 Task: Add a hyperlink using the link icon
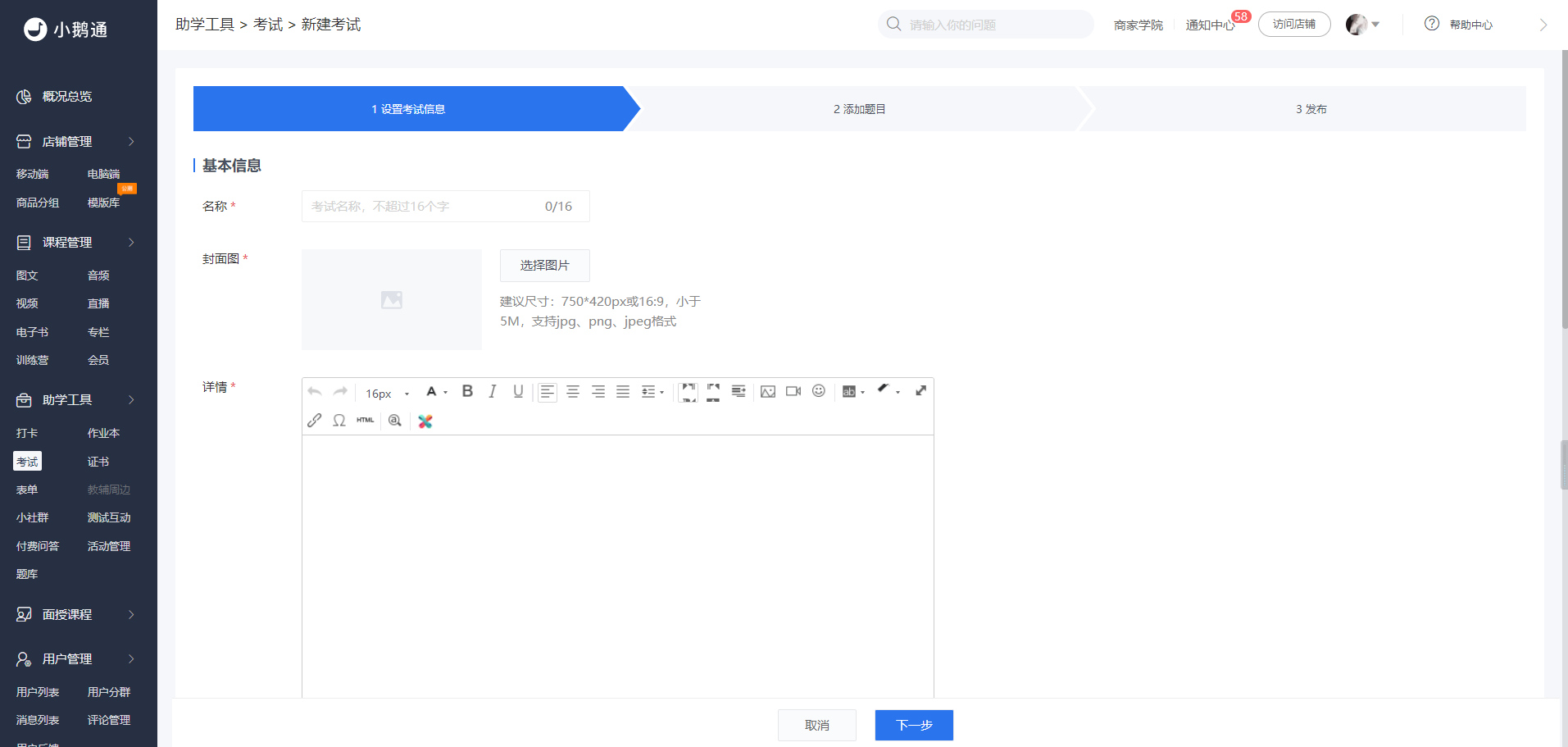tap(314, 421)
